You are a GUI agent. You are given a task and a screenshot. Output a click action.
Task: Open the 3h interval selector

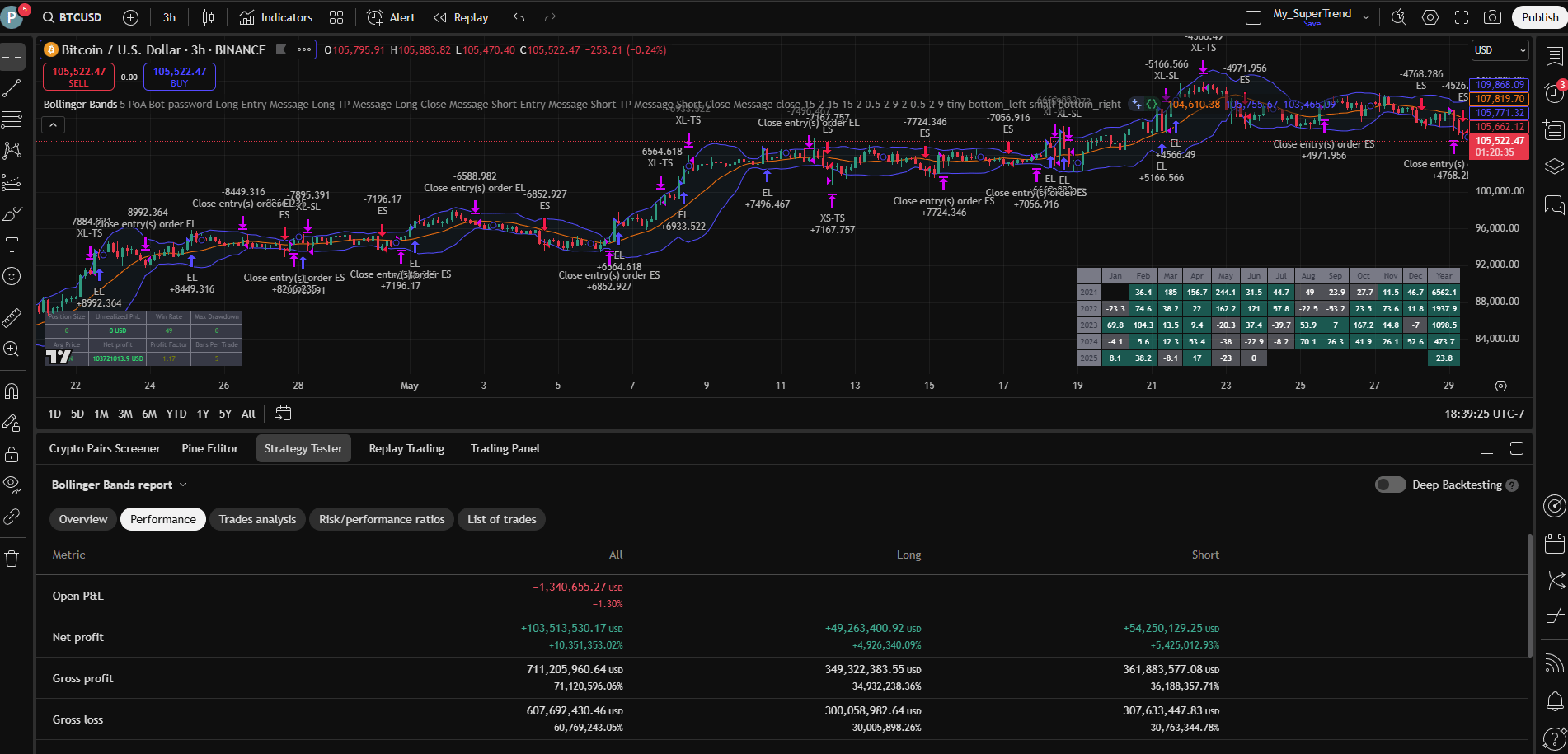[x=169, y=17]
